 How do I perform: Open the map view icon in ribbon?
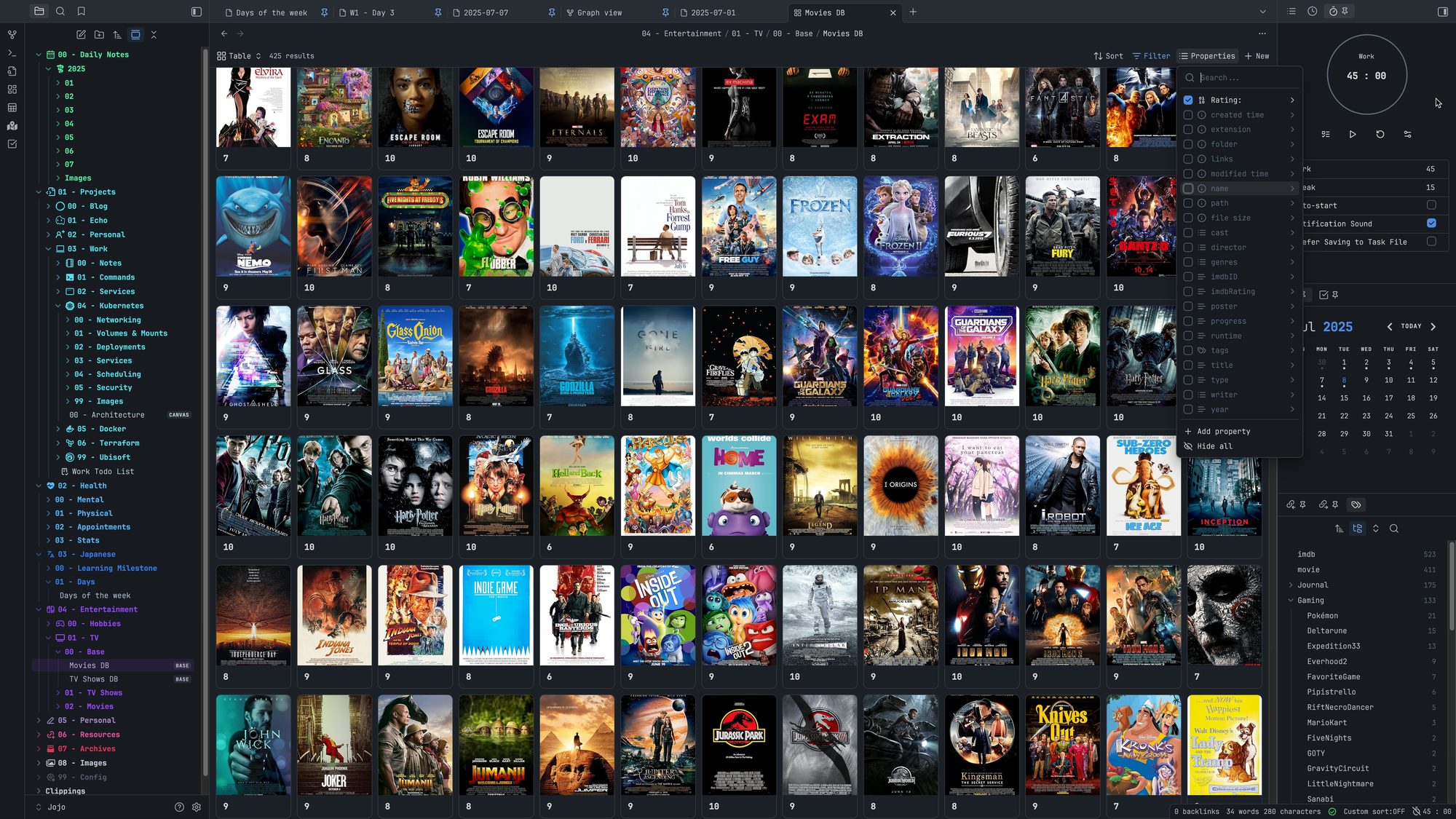click(x=12, y=126)
